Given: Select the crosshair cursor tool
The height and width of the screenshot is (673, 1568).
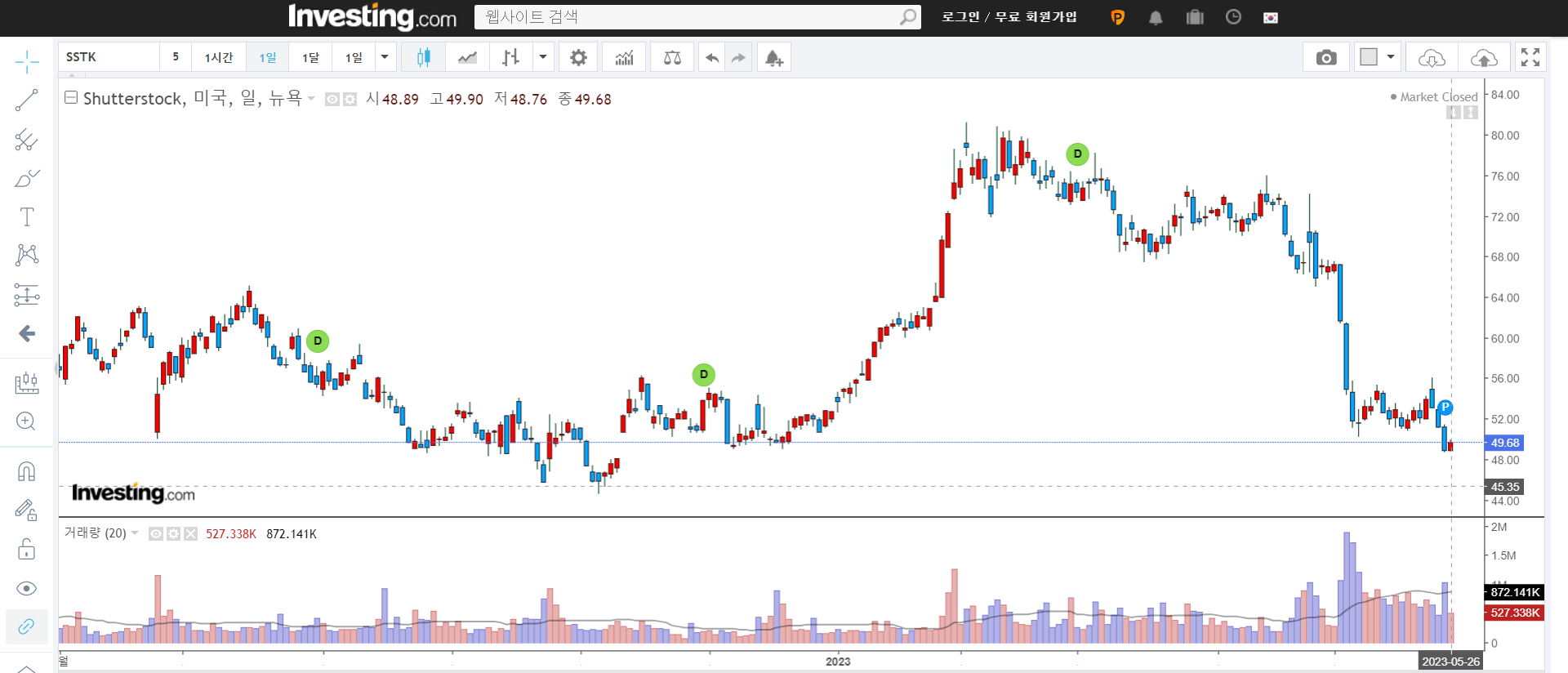Looking at the screenshot, I should click(x=26, y=61).
